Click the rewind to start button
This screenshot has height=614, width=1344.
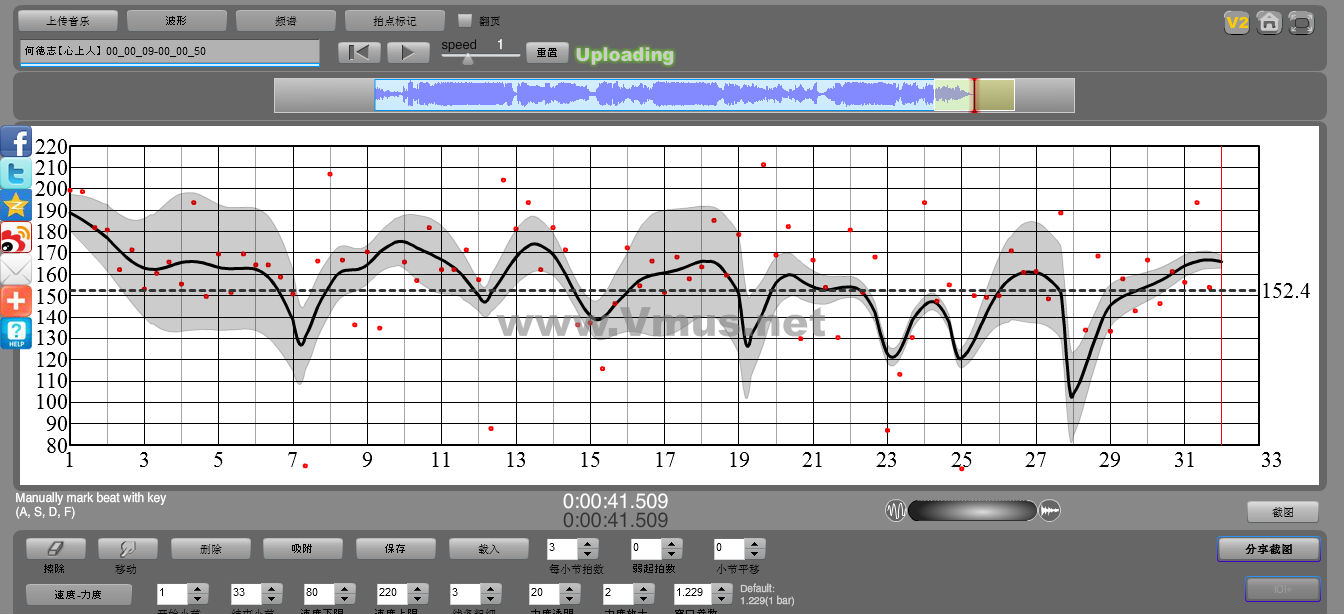pos(359,52)
